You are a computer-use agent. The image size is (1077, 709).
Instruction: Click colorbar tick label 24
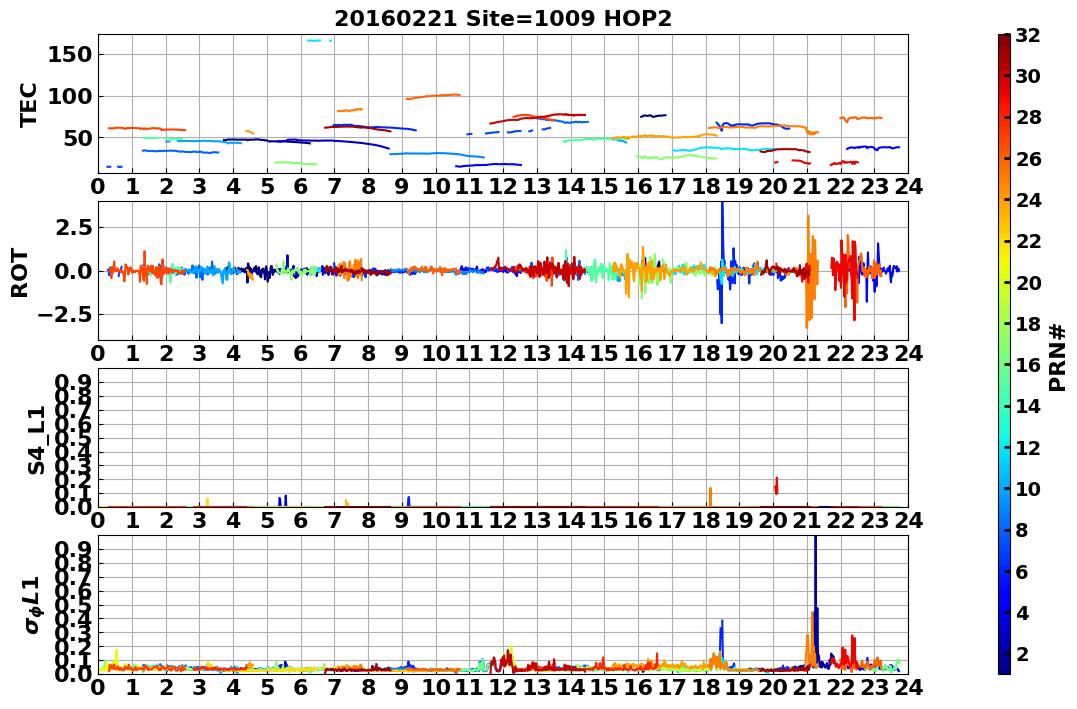click(1028, 200)
